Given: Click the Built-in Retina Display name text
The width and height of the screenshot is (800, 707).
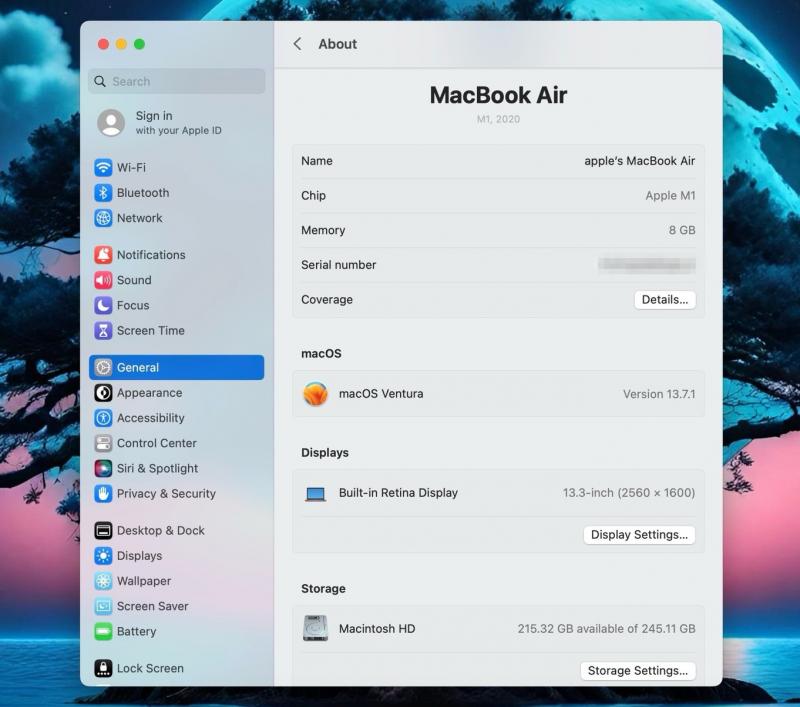Looking at the screenshot, I should 398,493.
